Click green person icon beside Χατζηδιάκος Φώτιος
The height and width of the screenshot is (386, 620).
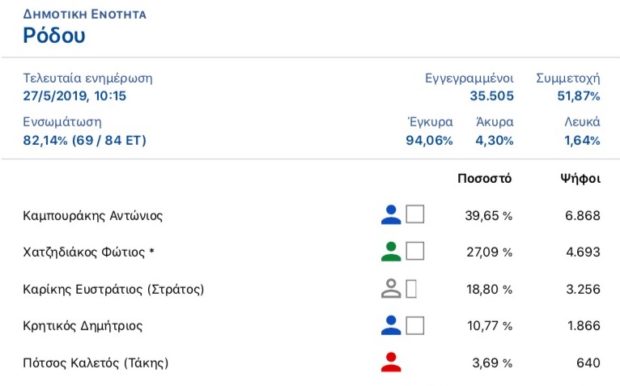point(391,252)
